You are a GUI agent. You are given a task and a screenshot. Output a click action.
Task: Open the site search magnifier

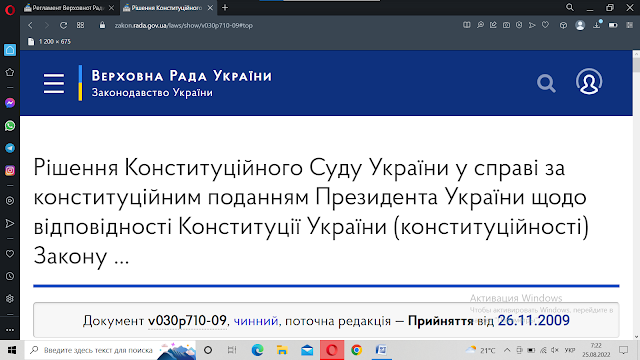546,83
